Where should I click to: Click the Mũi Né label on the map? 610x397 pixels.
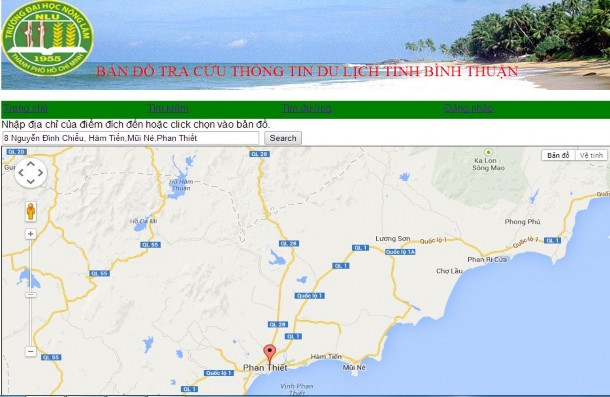point(354,367)
